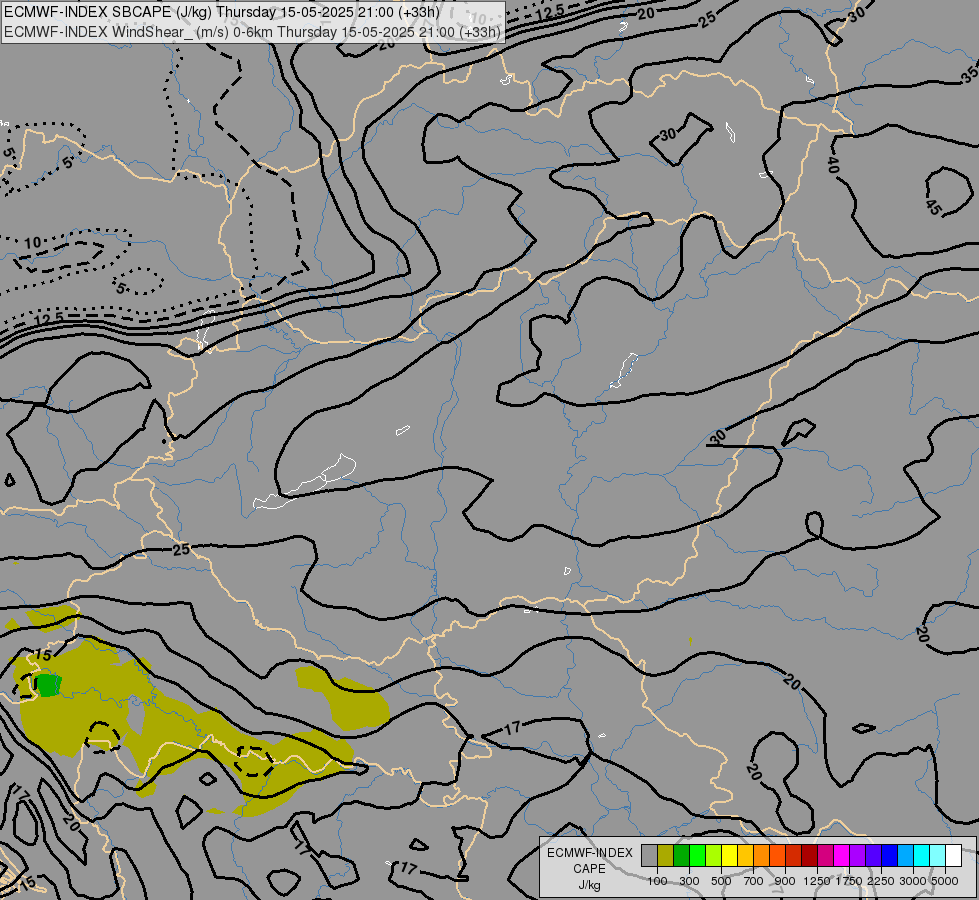
Task: Click the legend label 900
Action: coord(785,881)
